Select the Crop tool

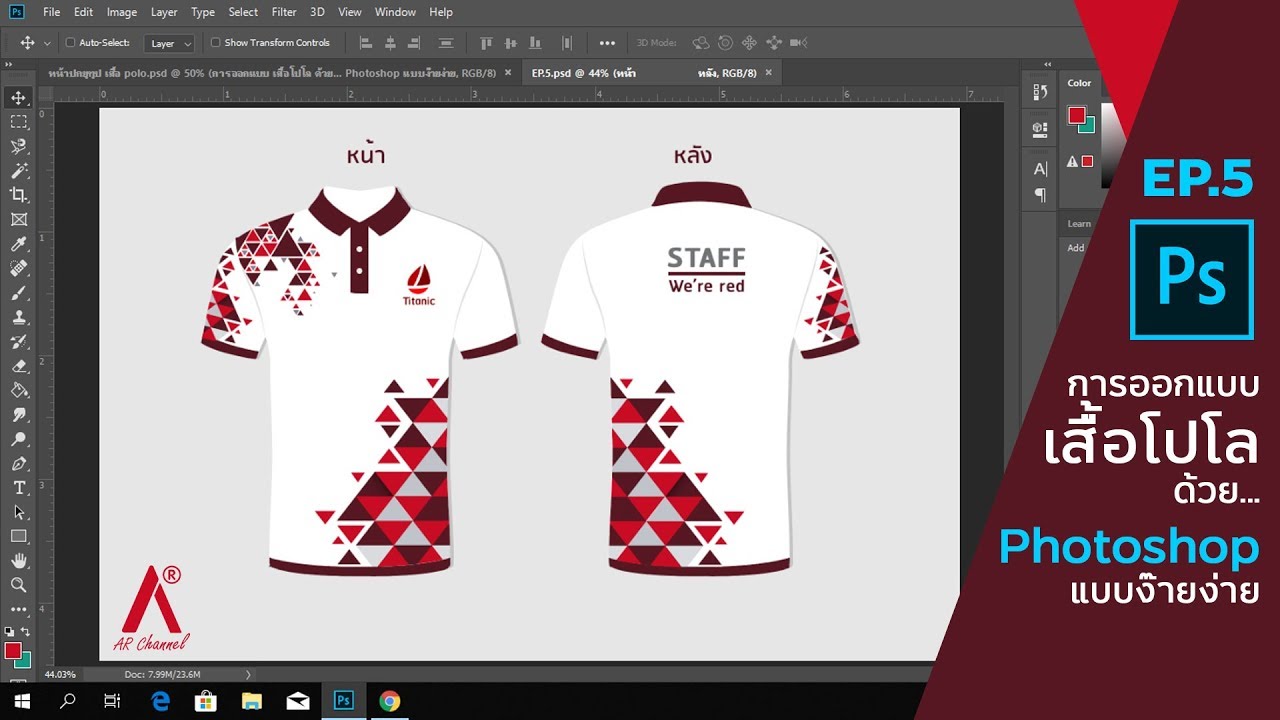[x=19, y=195]
